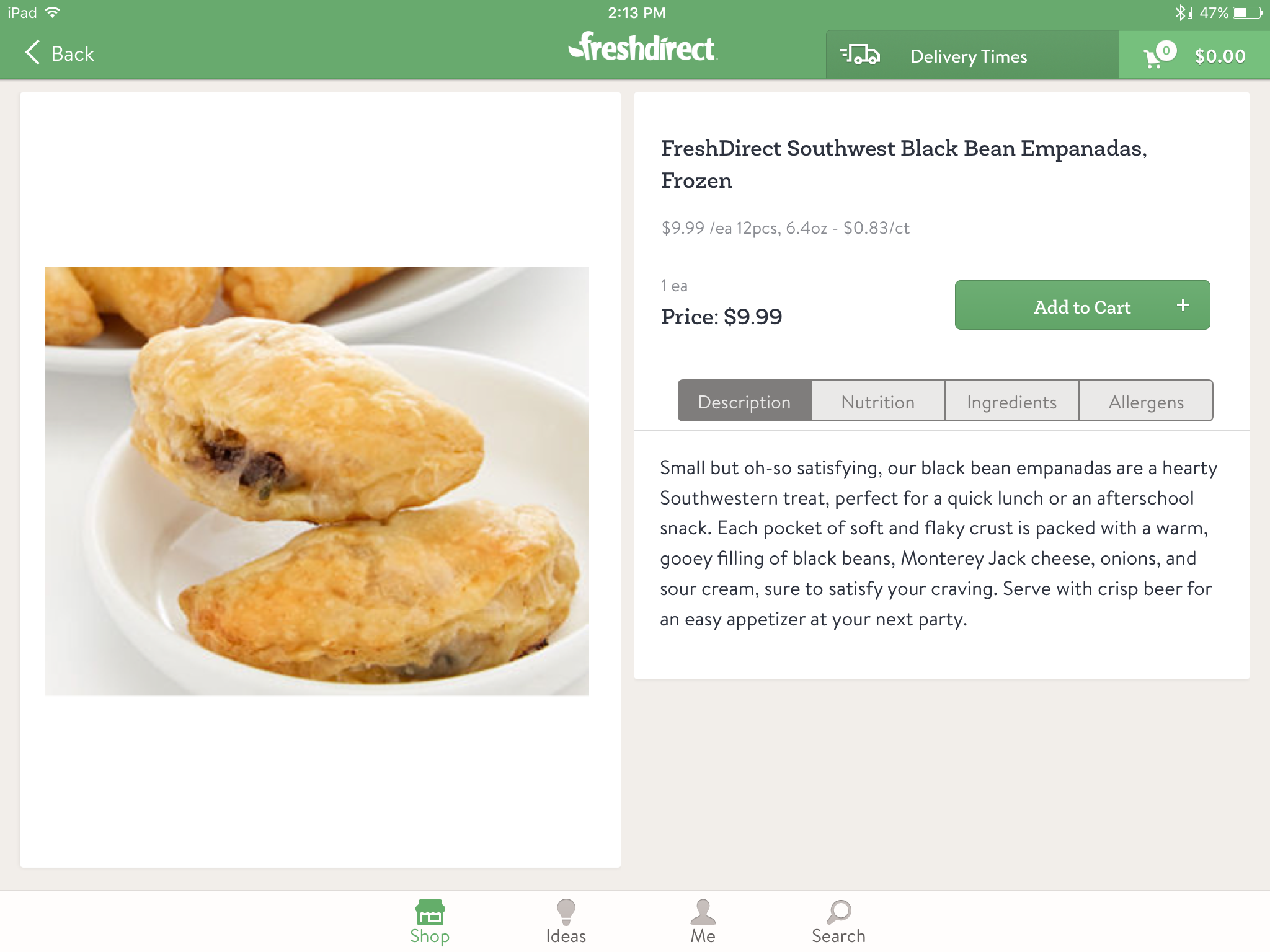The width and height of the screenshot is (1270, 952).
Task: View the Allergens tab
Action: click(1146, 402)
